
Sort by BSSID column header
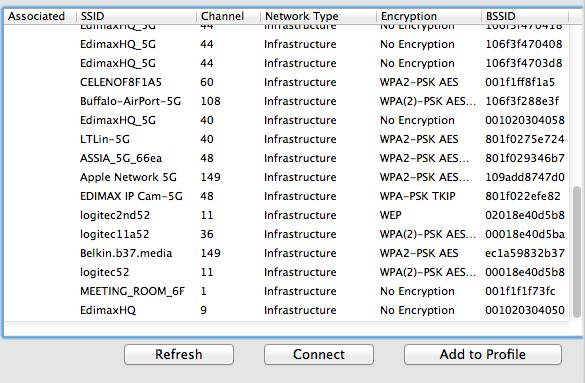[x=525, y=16]
